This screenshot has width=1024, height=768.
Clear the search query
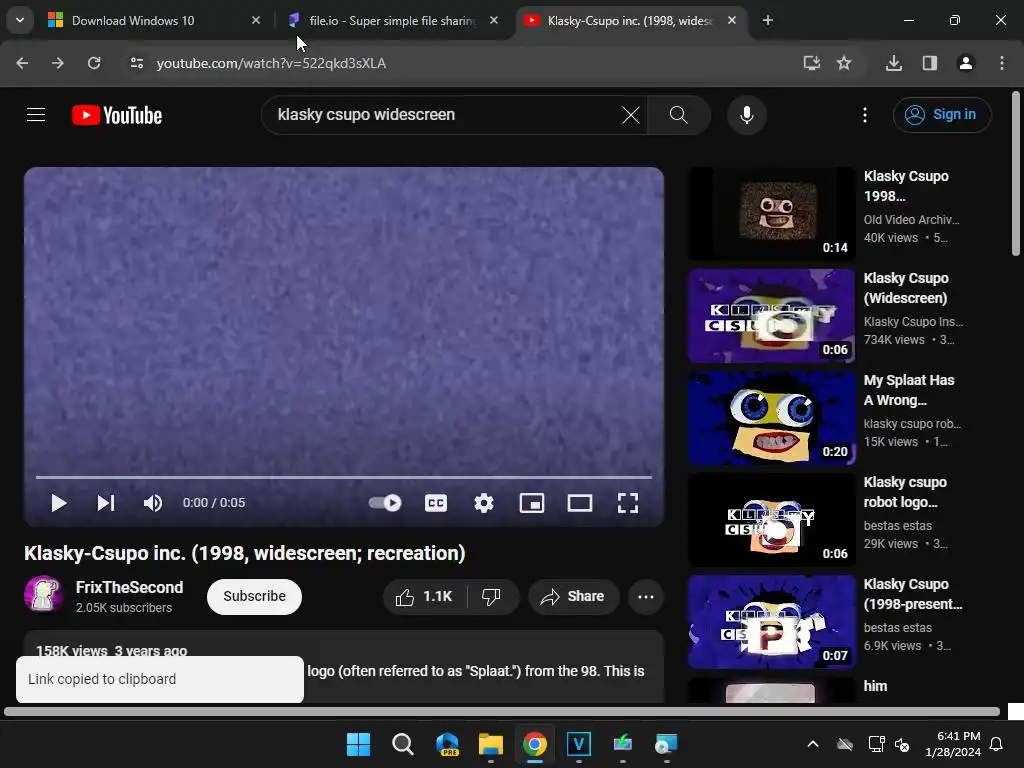pos(631,115)
